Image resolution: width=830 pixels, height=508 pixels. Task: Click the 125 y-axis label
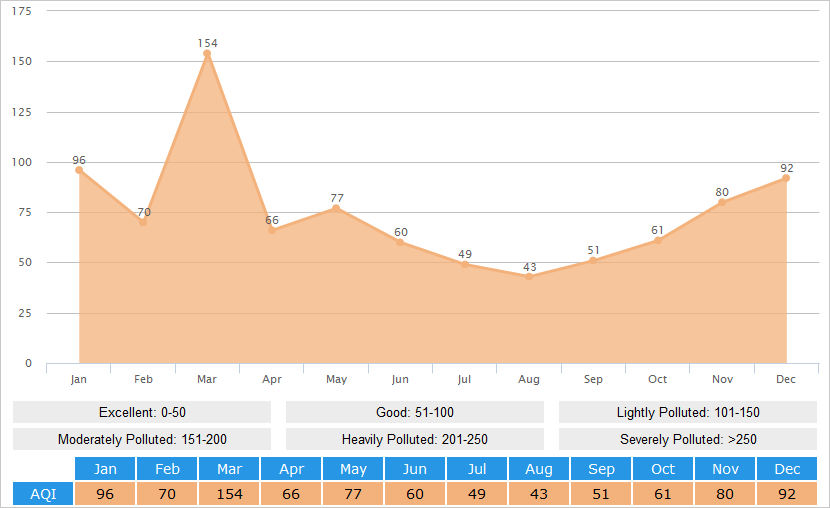22,112
